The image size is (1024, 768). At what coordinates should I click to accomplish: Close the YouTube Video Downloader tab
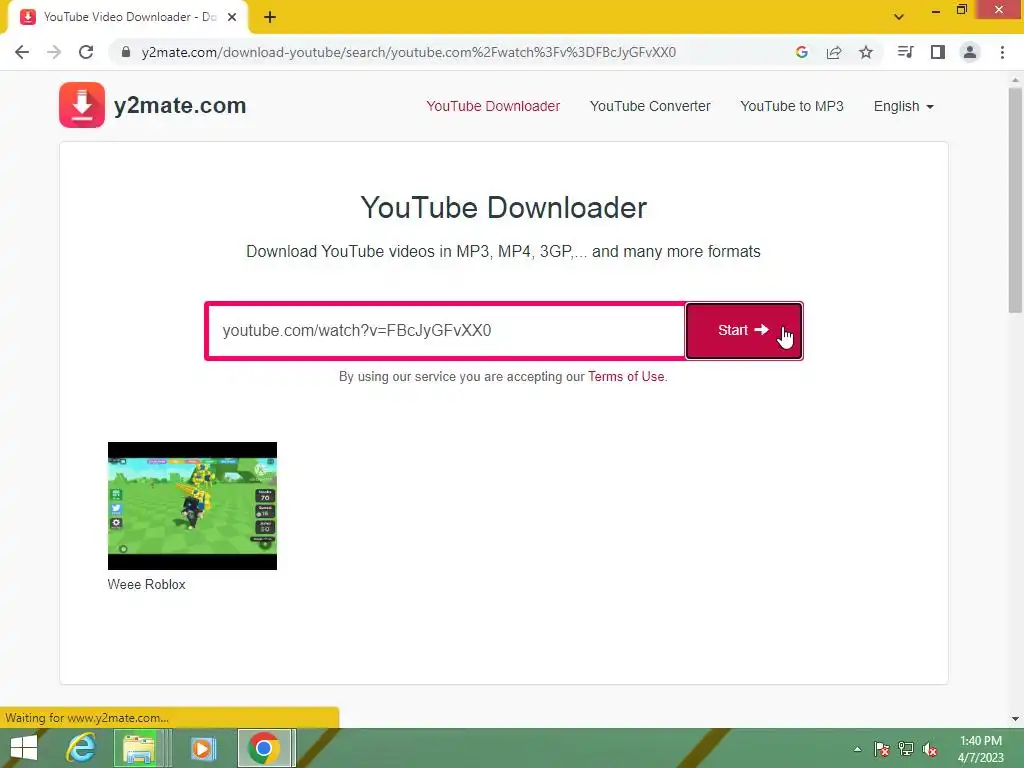[232, 17]
